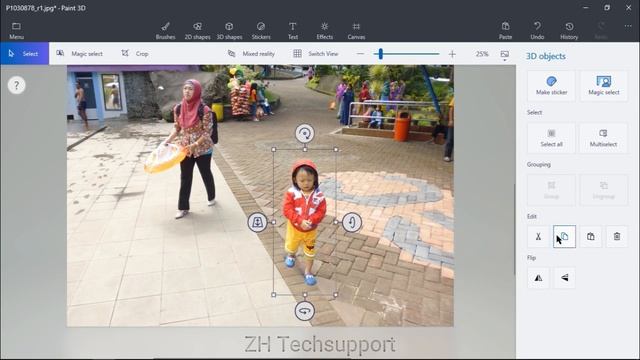Open view options dropdown icon
Image resolution: width=640 pixels, height=360 pixels.
click(x=504, y=55)
